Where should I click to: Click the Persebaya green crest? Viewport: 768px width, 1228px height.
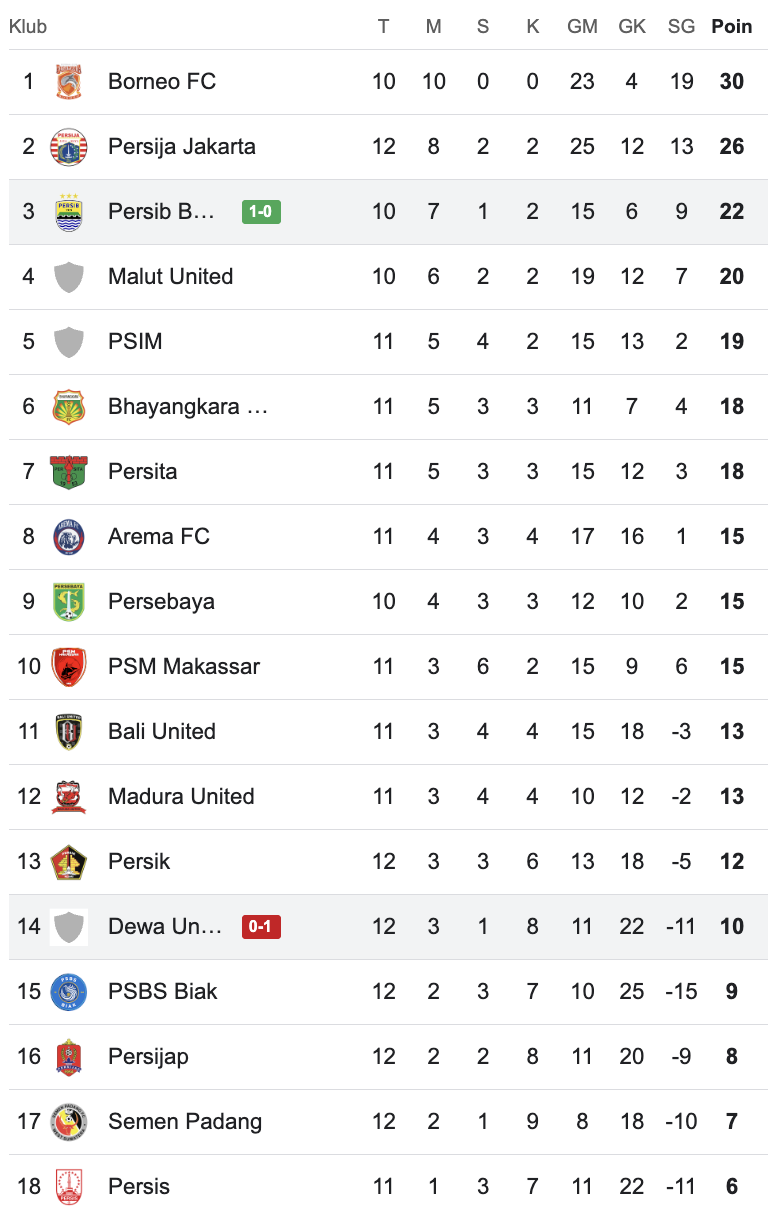[69, 601]
